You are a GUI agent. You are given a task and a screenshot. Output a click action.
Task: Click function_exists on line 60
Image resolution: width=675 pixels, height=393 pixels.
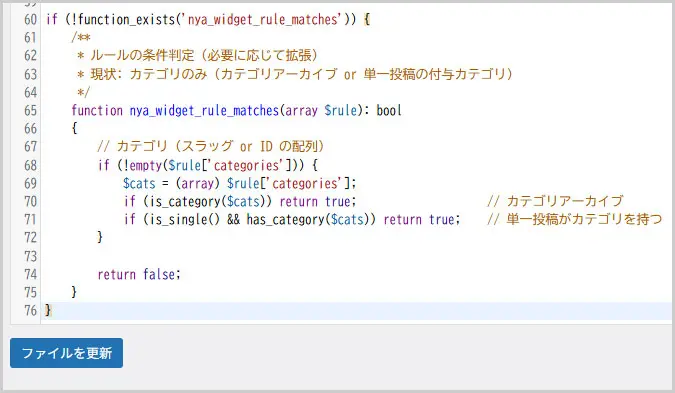[x=127, y=19]
